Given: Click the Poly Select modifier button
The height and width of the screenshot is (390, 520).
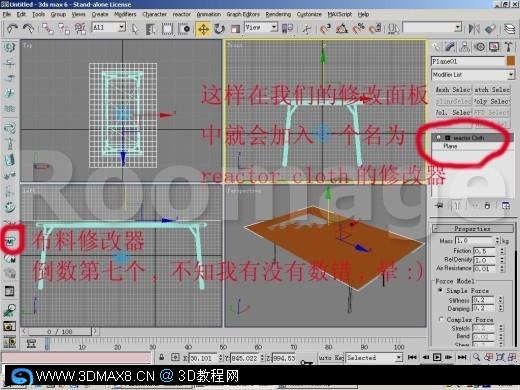Looking at the screenshot, I should (492, 101).
